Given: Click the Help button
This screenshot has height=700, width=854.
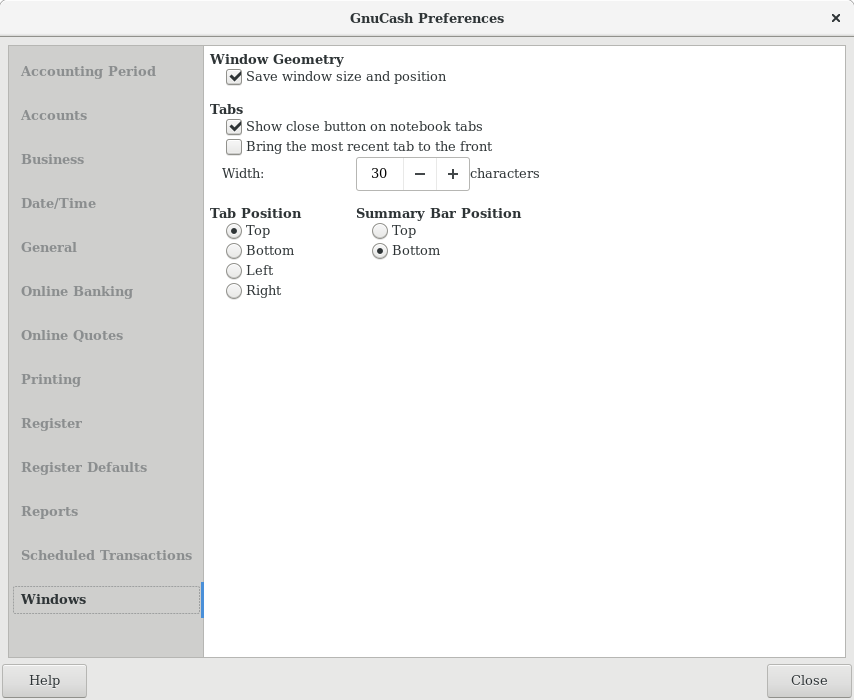Looking at the screenshot, I should click(45, 680).
